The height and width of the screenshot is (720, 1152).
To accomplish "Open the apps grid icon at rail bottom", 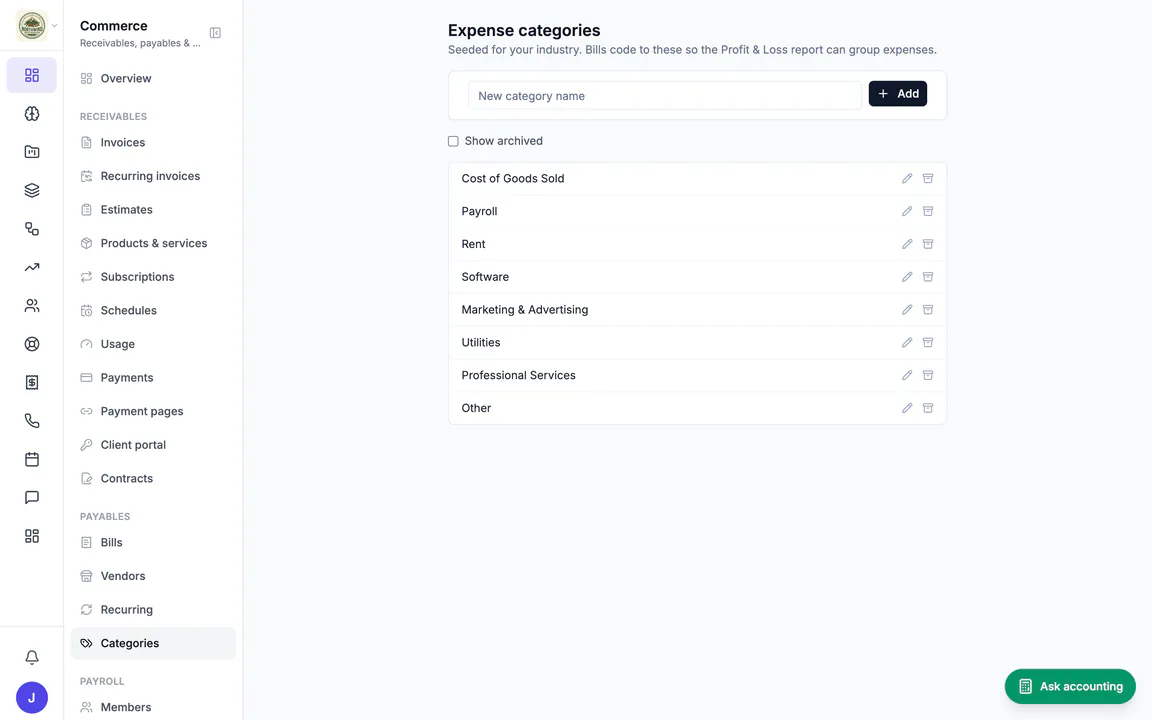I will click(x=32, y=536).
